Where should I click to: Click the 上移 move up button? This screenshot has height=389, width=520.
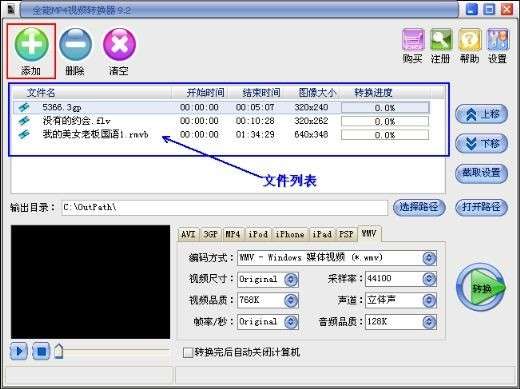click(481, 115)
